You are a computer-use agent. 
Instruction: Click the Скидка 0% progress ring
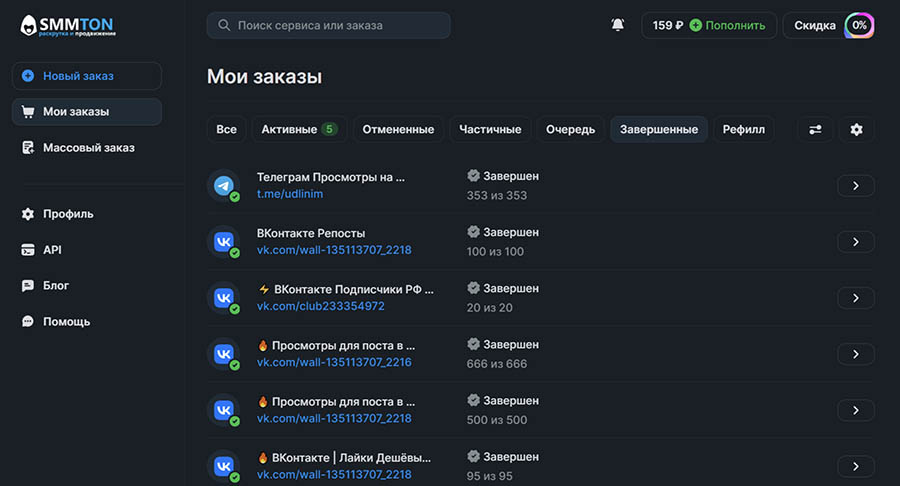tap(858, 25)
